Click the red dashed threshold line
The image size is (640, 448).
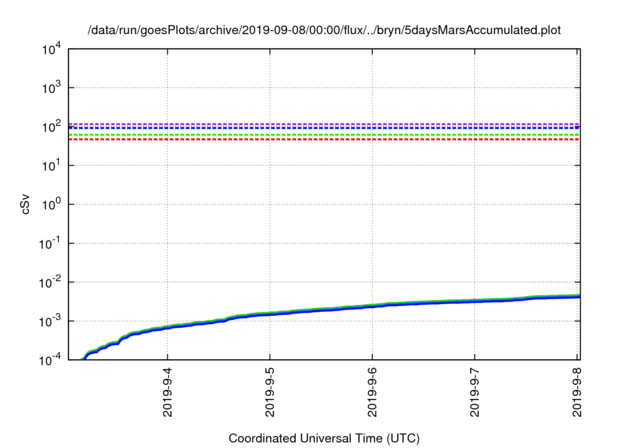point(324,140)
